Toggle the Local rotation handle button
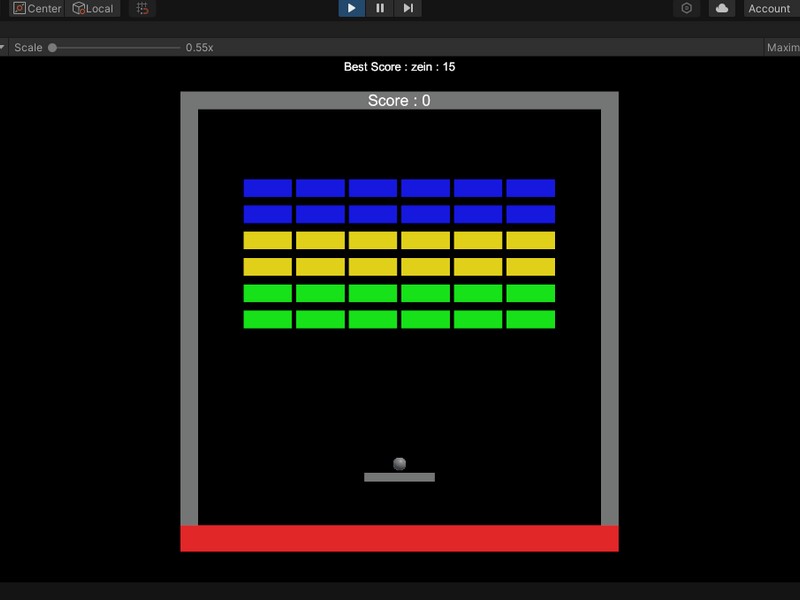This screenshot has height=600, width=800. [x=93, y=8]
